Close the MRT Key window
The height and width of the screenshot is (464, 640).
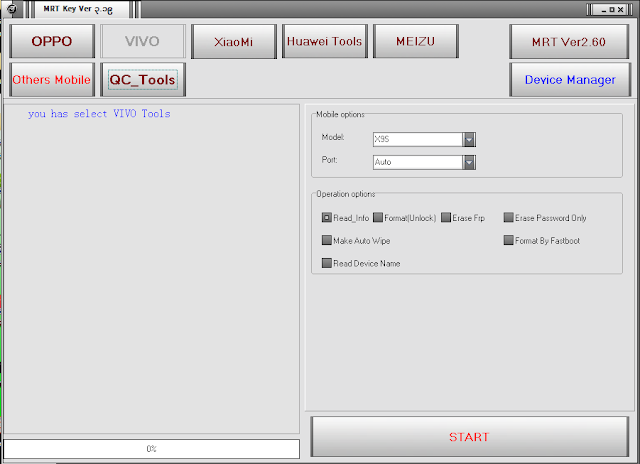click(620, 10)
